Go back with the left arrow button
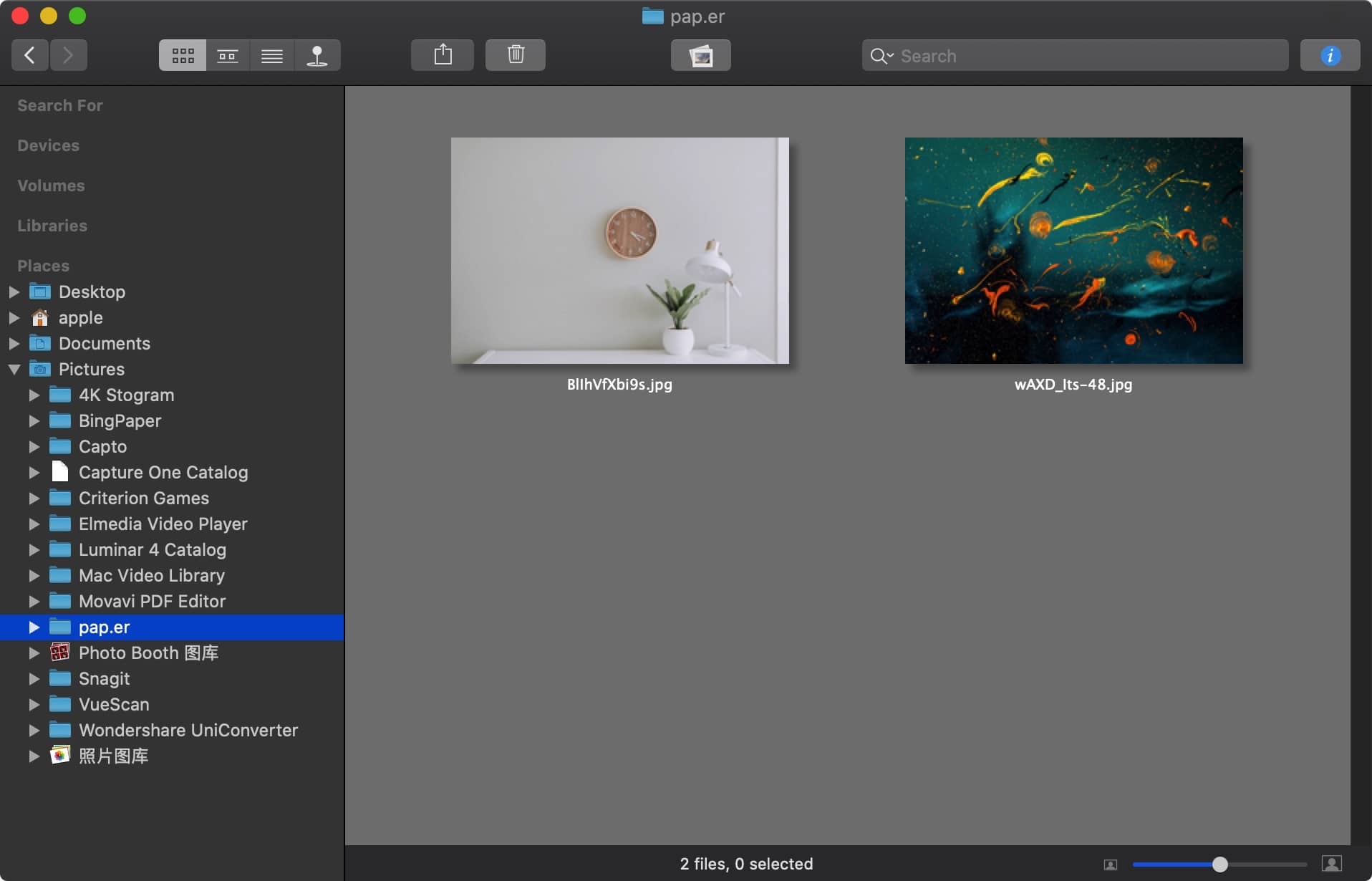The height and width of the screenshot is (881, 1372). click(x=30, y=55)
